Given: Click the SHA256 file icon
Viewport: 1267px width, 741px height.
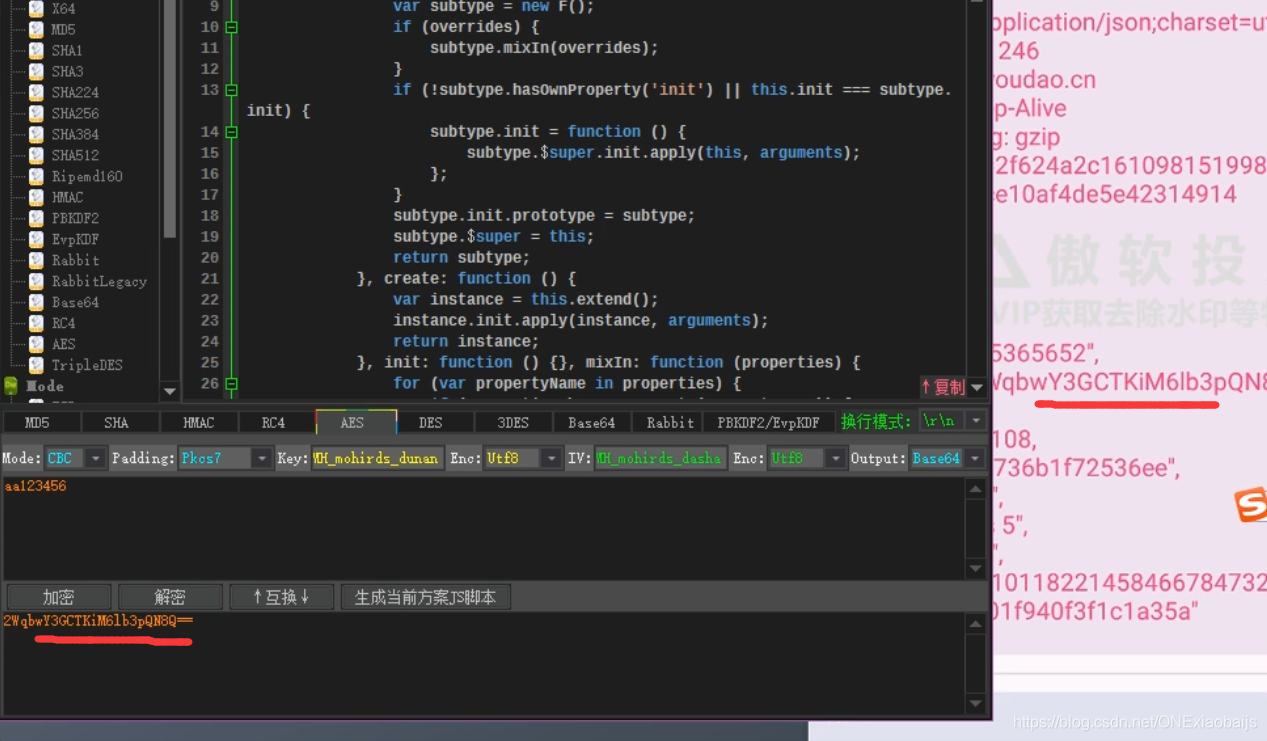Looking at the screenshot, I should [36, 113].
